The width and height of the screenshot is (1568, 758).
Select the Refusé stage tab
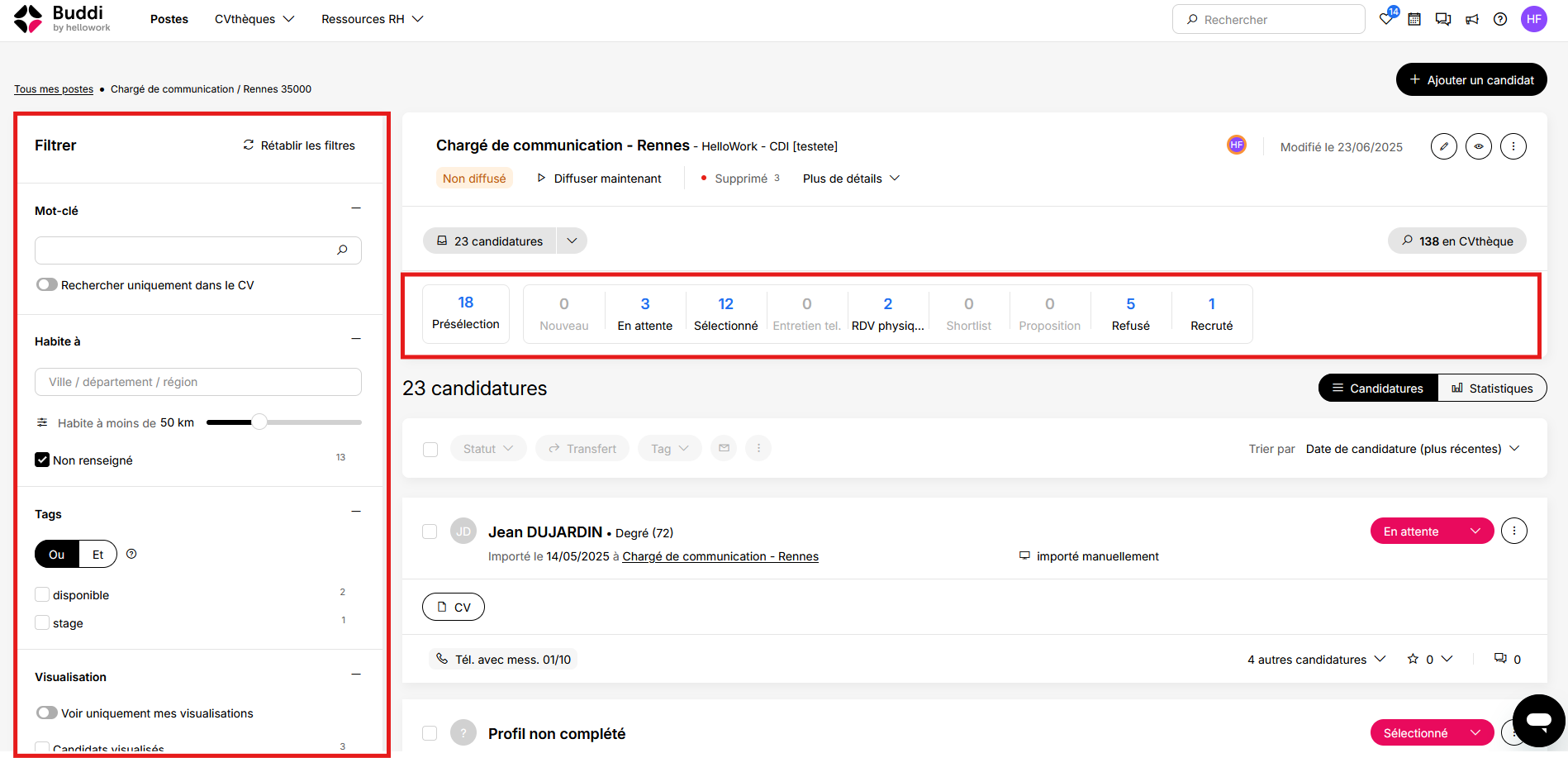1131,314
